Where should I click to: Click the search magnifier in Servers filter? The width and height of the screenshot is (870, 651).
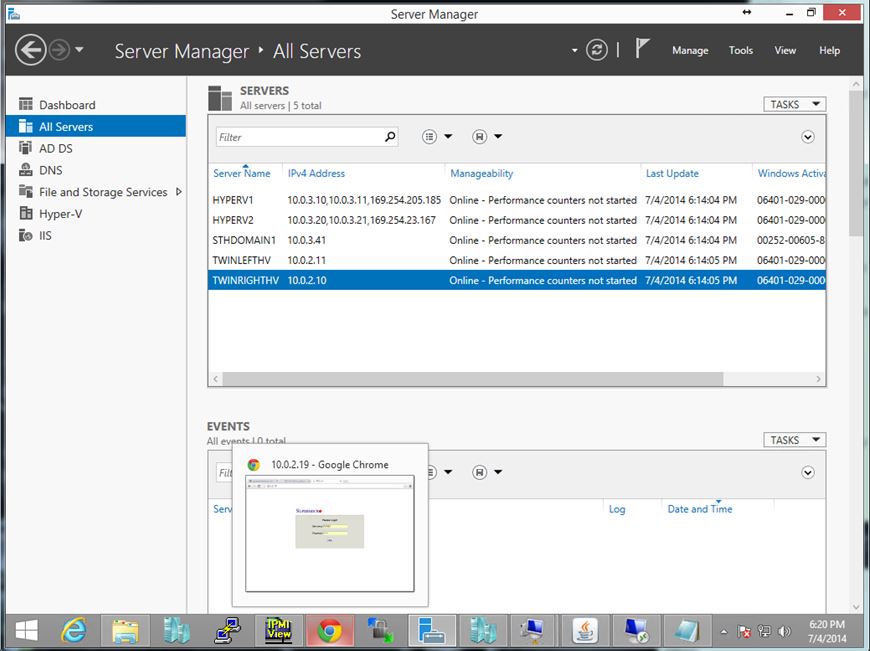point(390,137)
